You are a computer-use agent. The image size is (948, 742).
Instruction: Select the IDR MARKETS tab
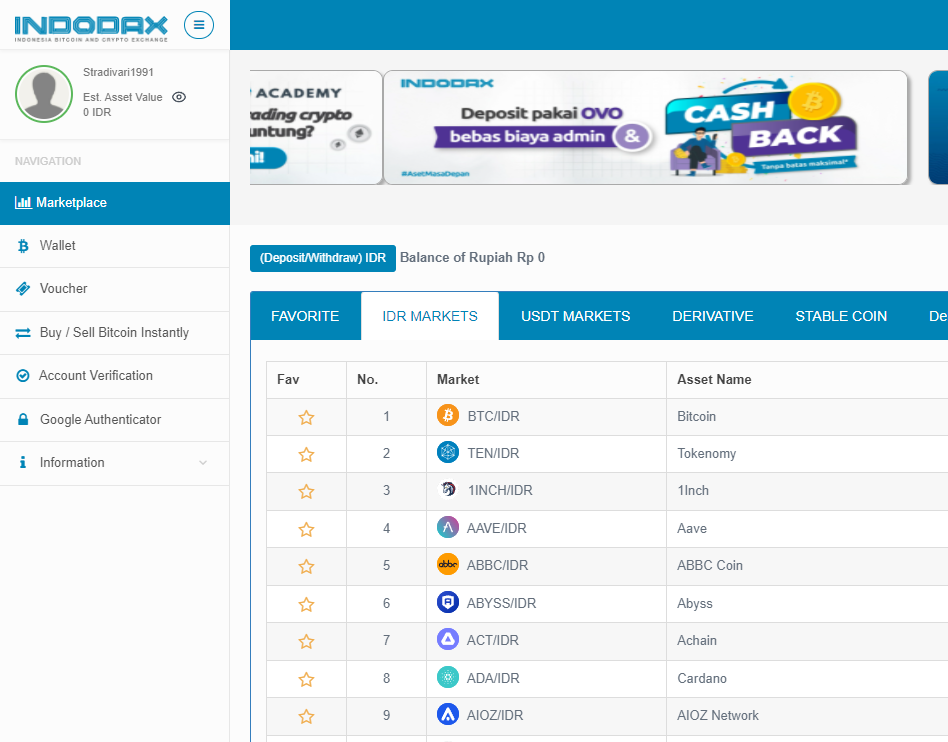coord(430,316)
